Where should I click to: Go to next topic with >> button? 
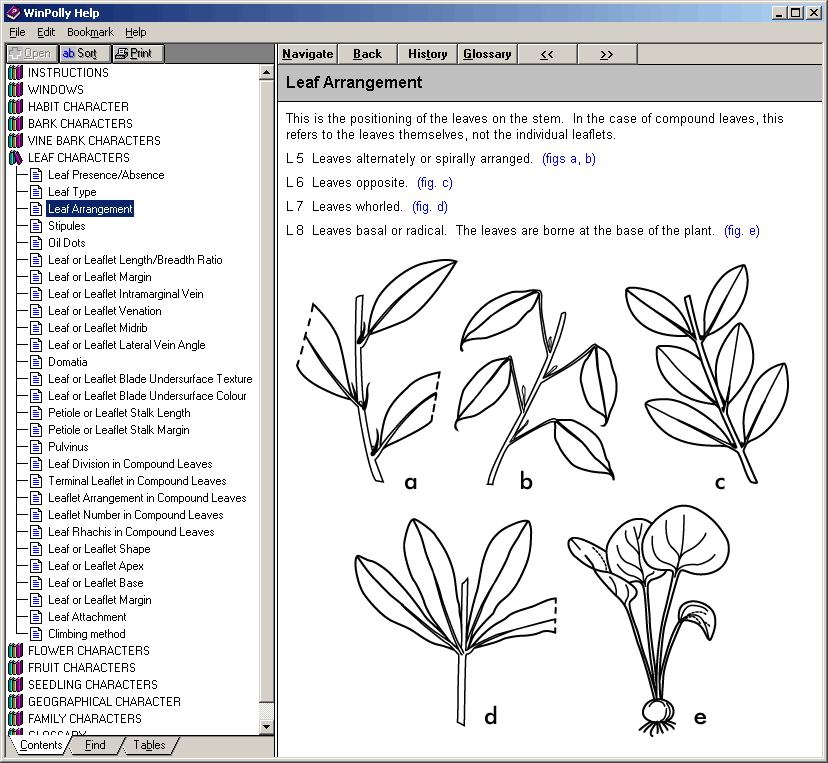coord(606,54)
